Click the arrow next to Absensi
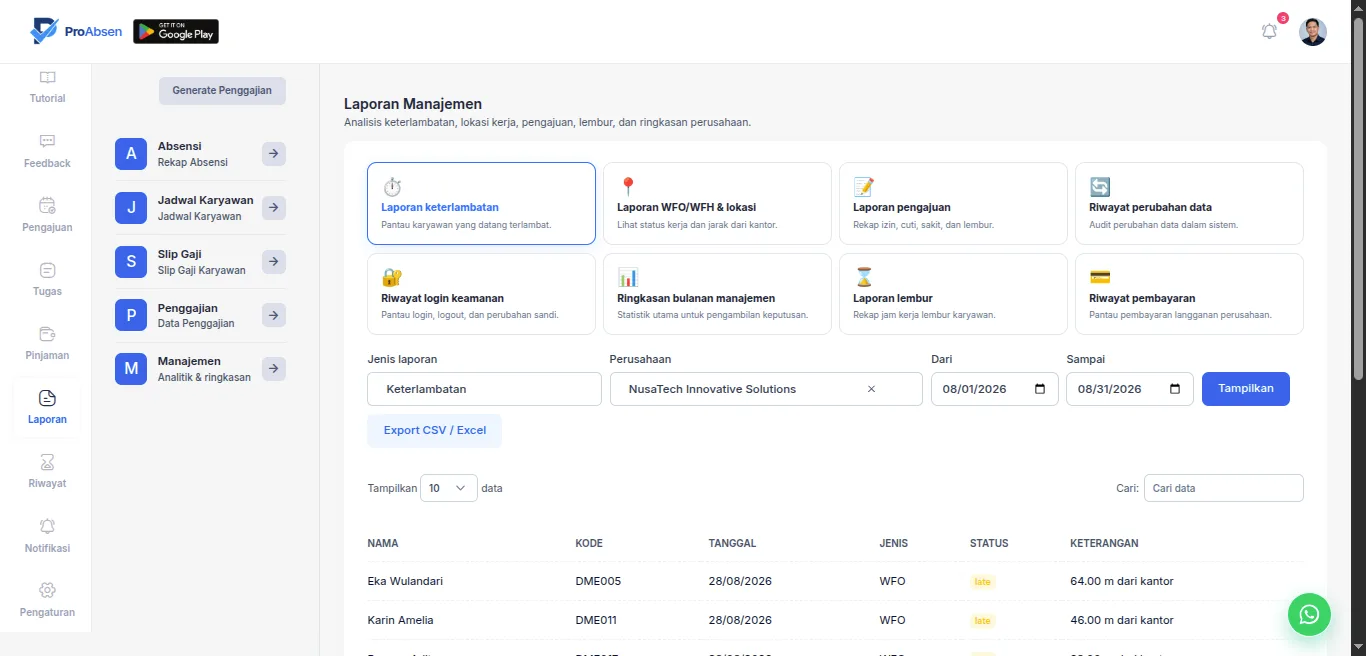 [x=274, y=154]
